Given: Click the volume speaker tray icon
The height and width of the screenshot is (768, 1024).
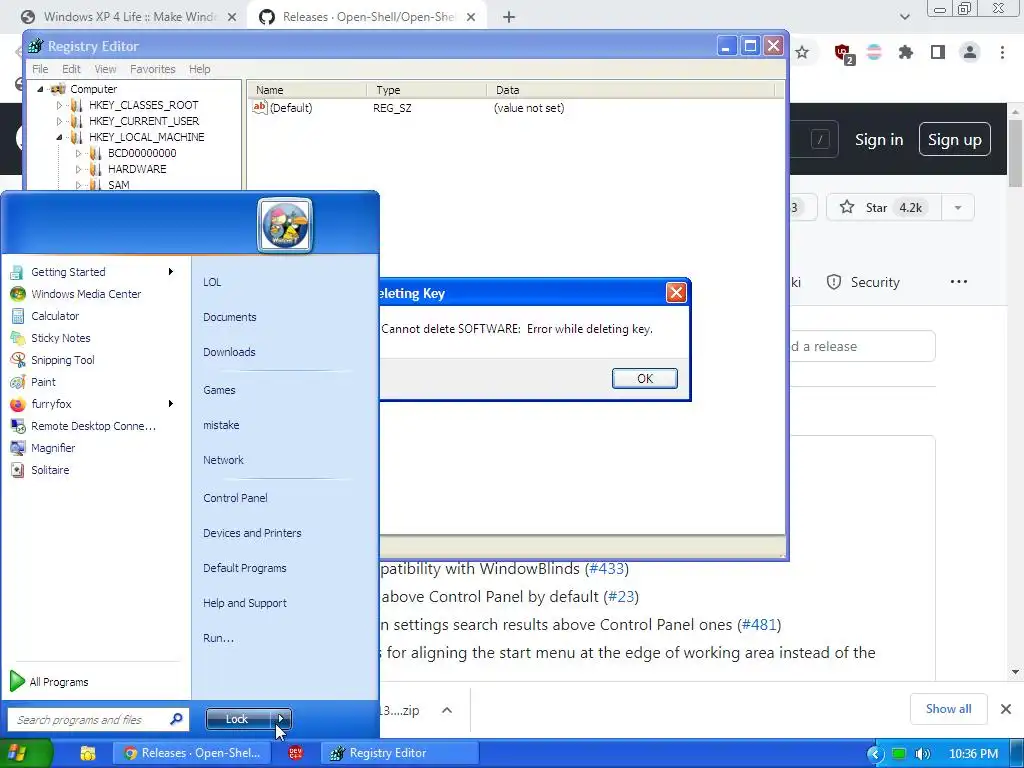Looking at the screenshot, I should click(922, 754).
